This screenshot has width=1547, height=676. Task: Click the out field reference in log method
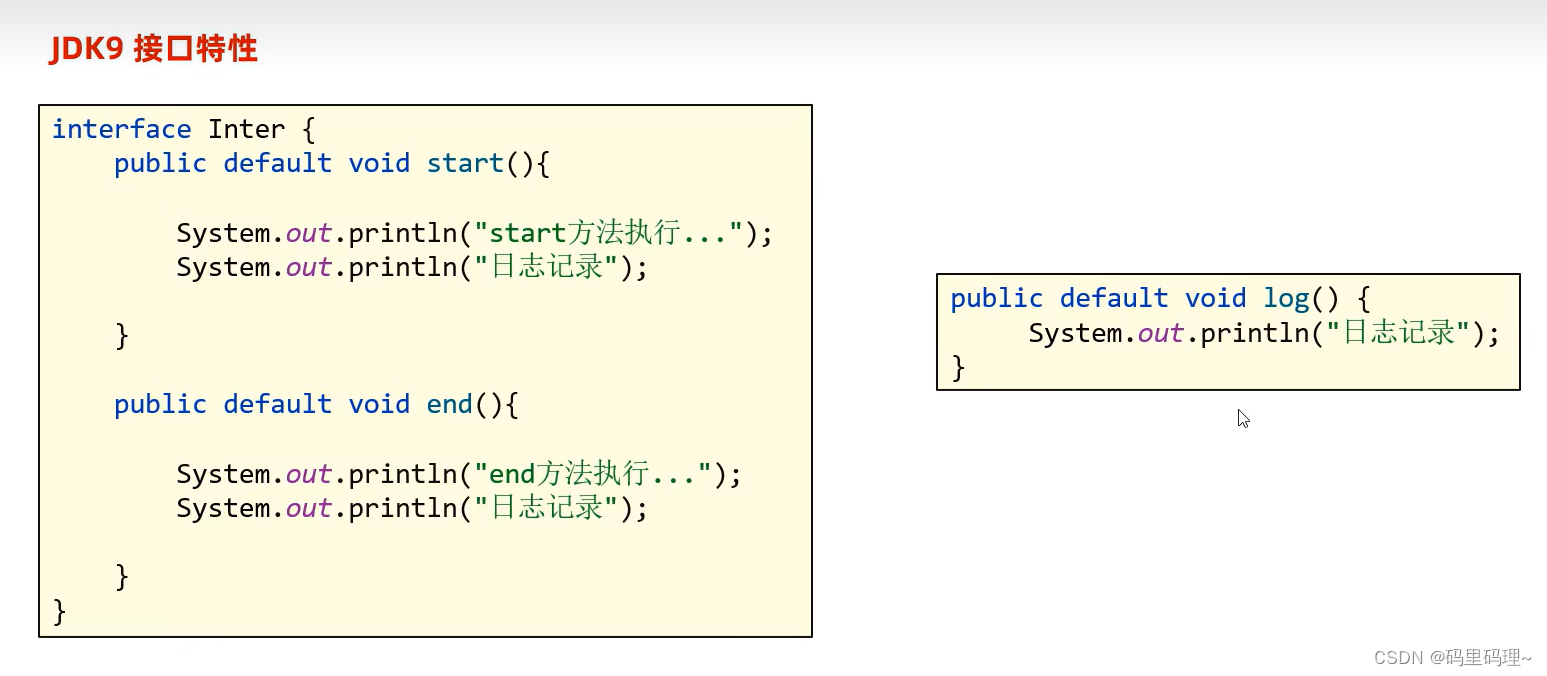coord(1159,332)
